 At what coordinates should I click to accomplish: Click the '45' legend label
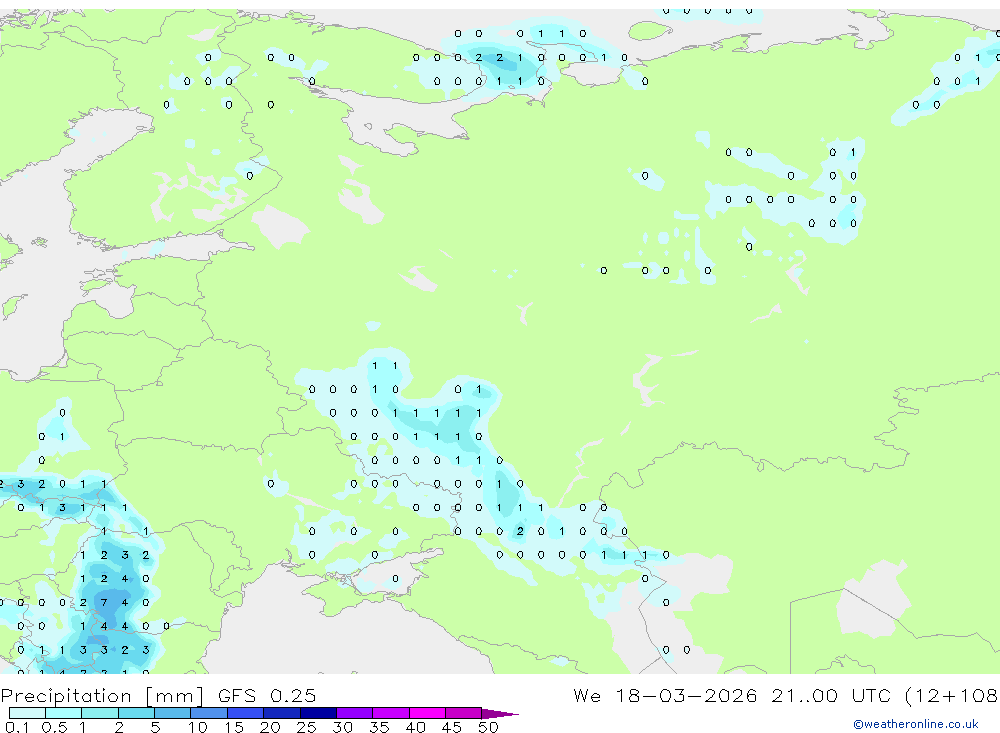point(452,727)
